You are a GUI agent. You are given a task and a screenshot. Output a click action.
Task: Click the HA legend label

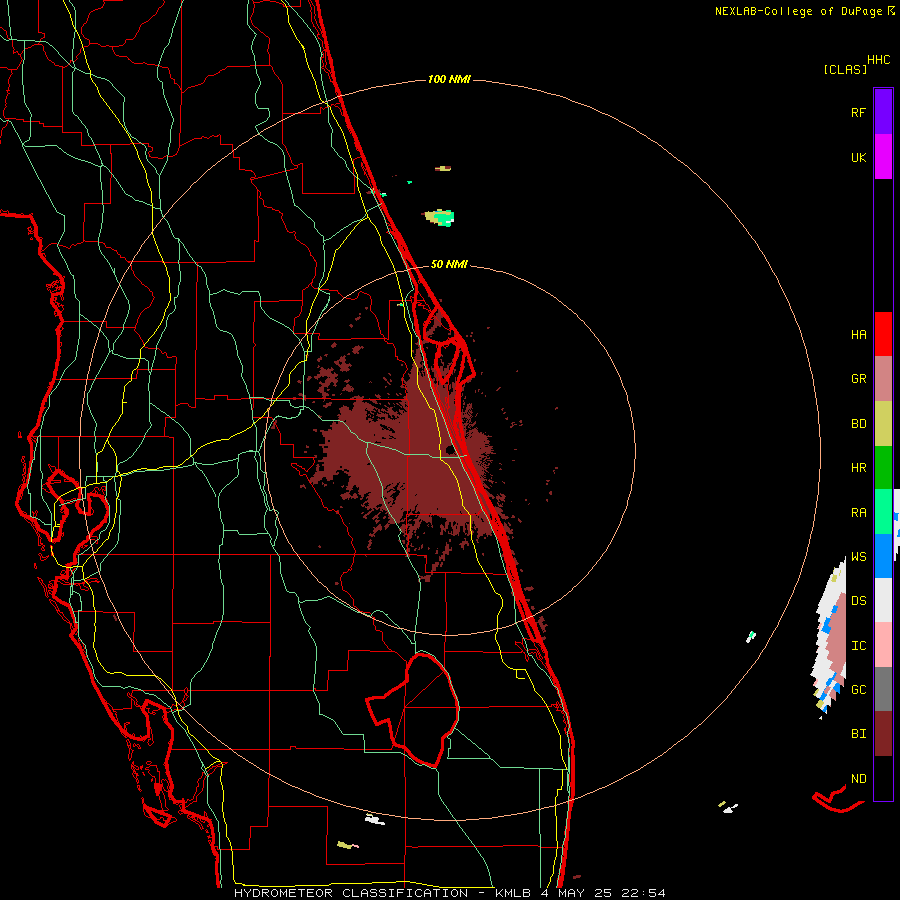(x=858, y=335)
